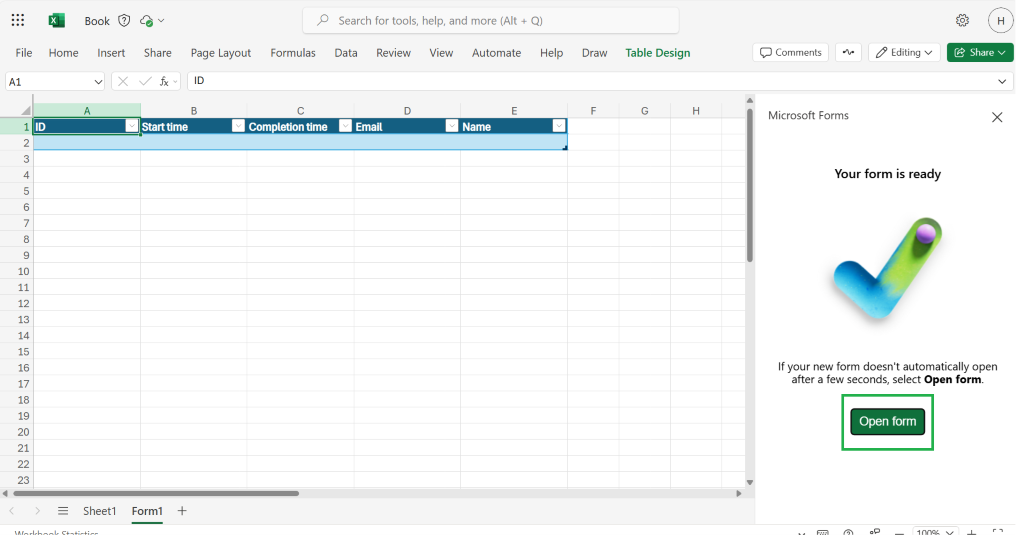
Task: Select row 23 header
Action: tap(16, 481)
